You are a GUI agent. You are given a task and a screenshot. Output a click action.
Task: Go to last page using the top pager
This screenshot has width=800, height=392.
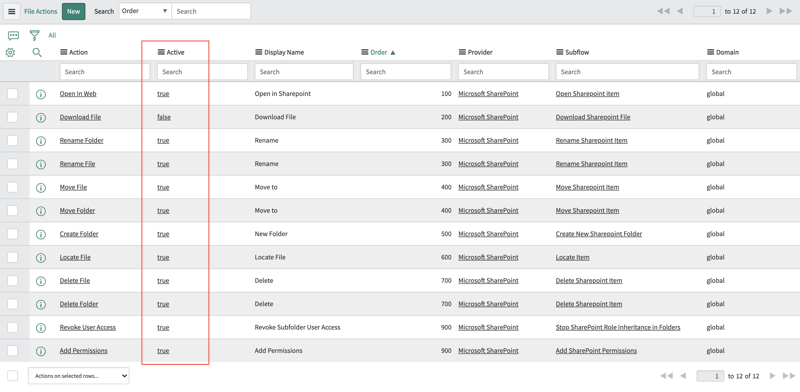(786, 11)
